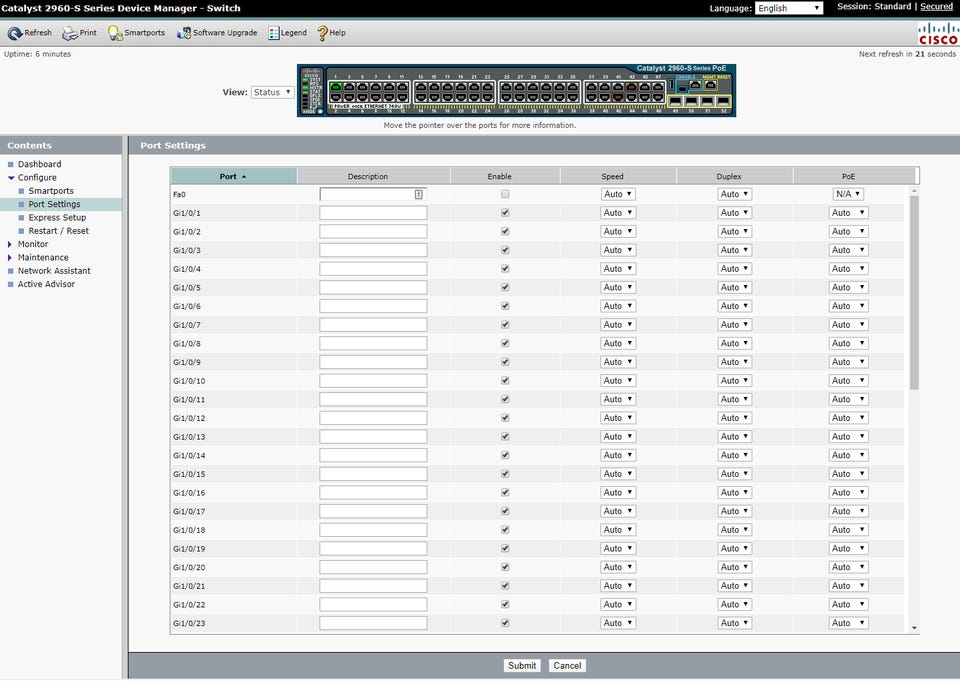This screenshot has height=682, width=960.
Task: Open Active Advisor in Contents
Action: [x=46, y=284]
